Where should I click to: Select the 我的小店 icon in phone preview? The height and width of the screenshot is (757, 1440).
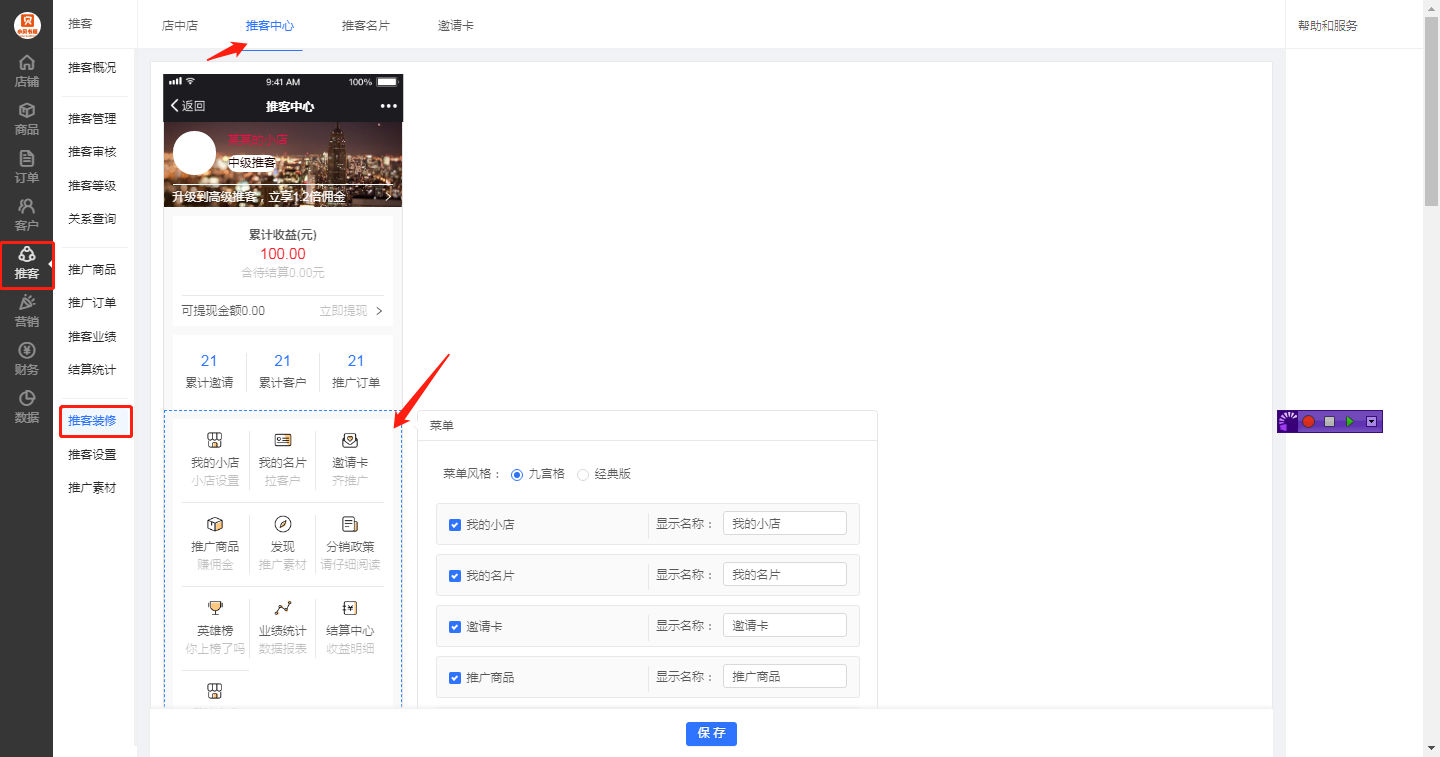pyautogui.click(x=214, y=440)
